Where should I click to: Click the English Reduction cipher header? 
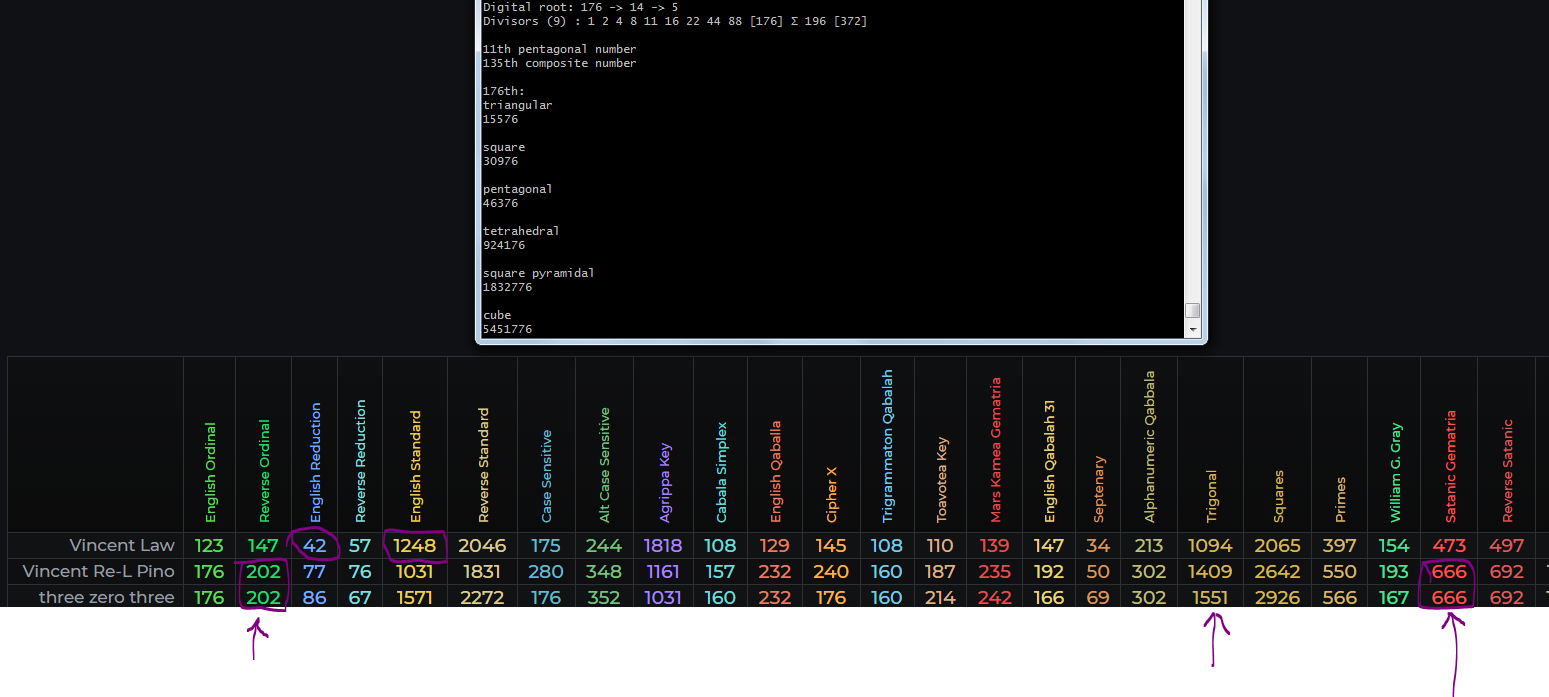[316, 462]
